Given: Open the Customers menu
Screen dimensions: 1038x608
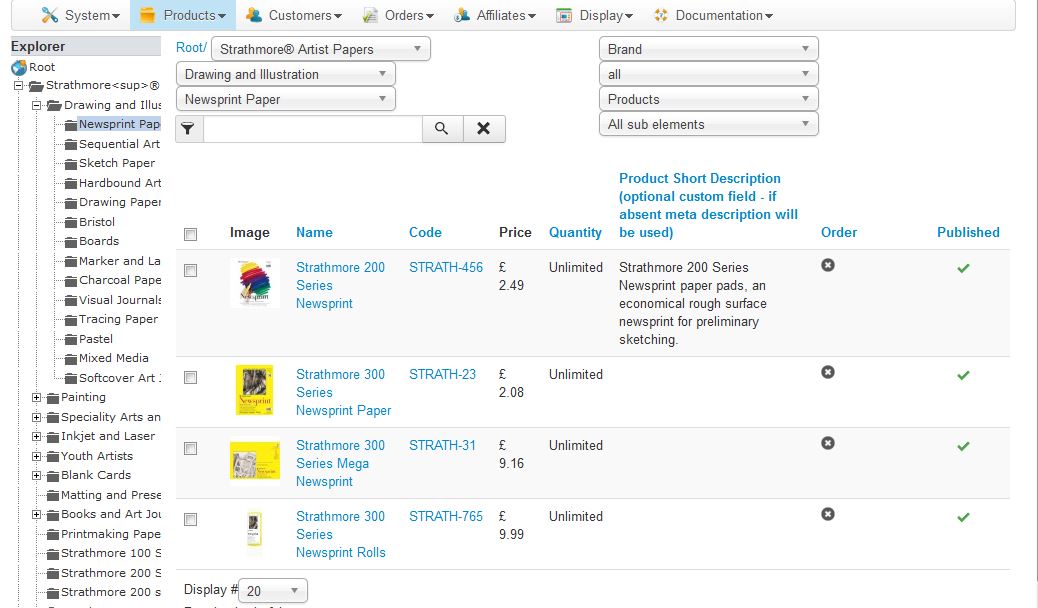Looking at the screenshot, I should tap(293, 15).
